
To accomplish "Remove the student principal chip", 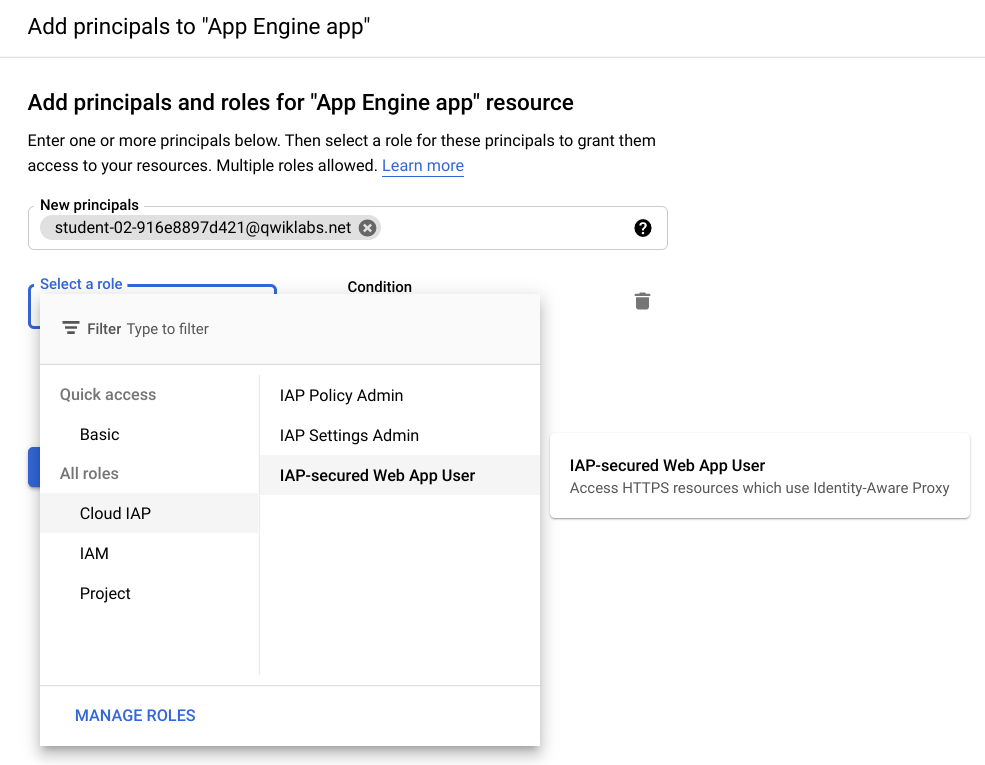I will pos(366,227).
